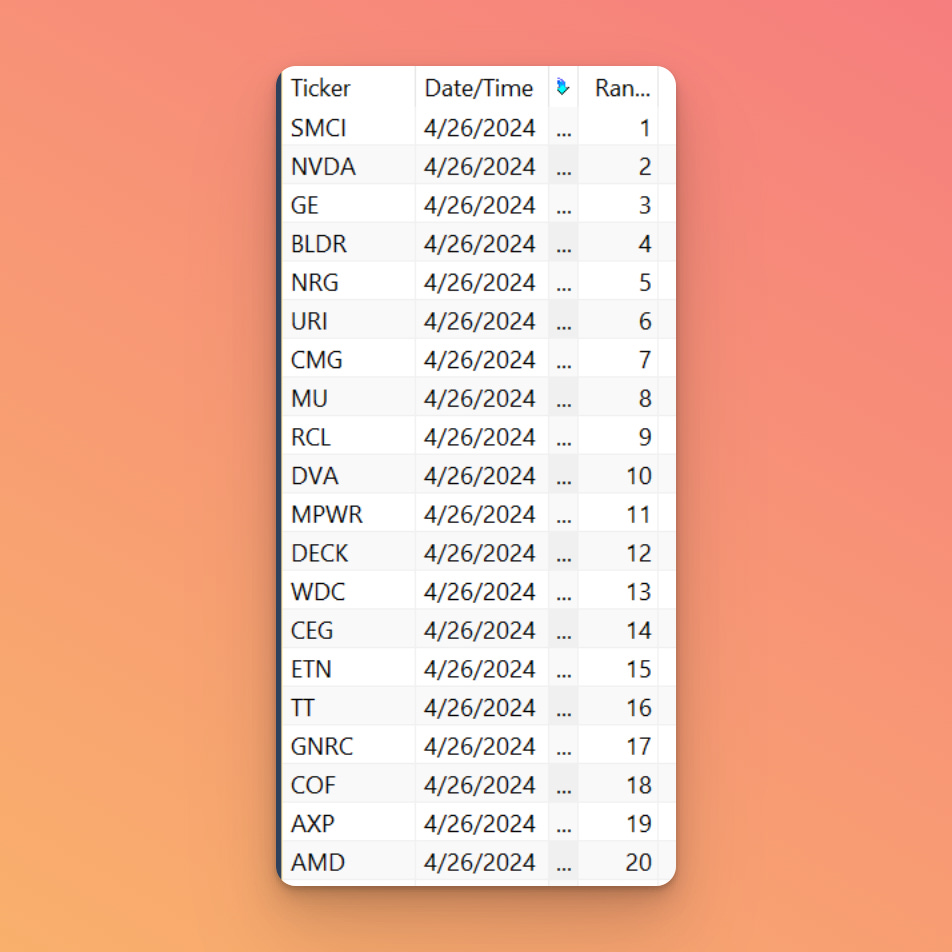Viewport: 952px width, 952px height.
Task: Select the GE ticker cell
Action: 348,205
